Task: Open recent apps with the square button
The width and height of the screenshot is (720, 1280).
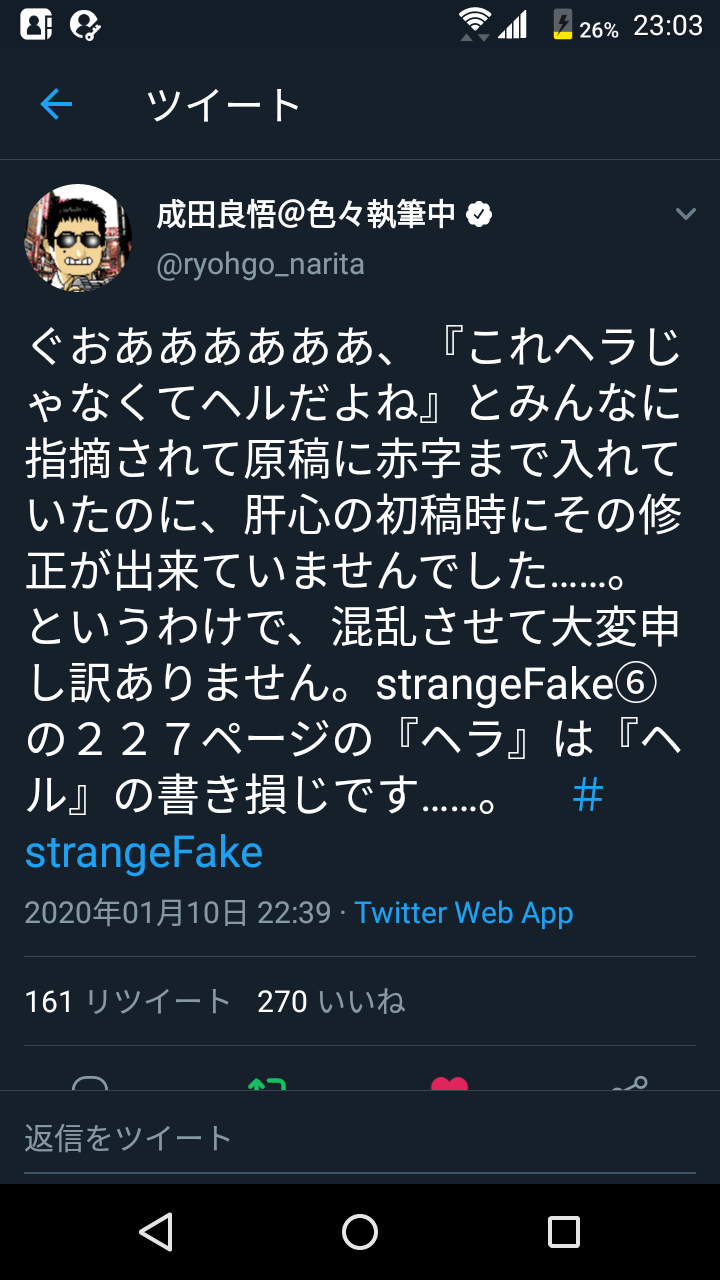Action: coord(563,1232)
